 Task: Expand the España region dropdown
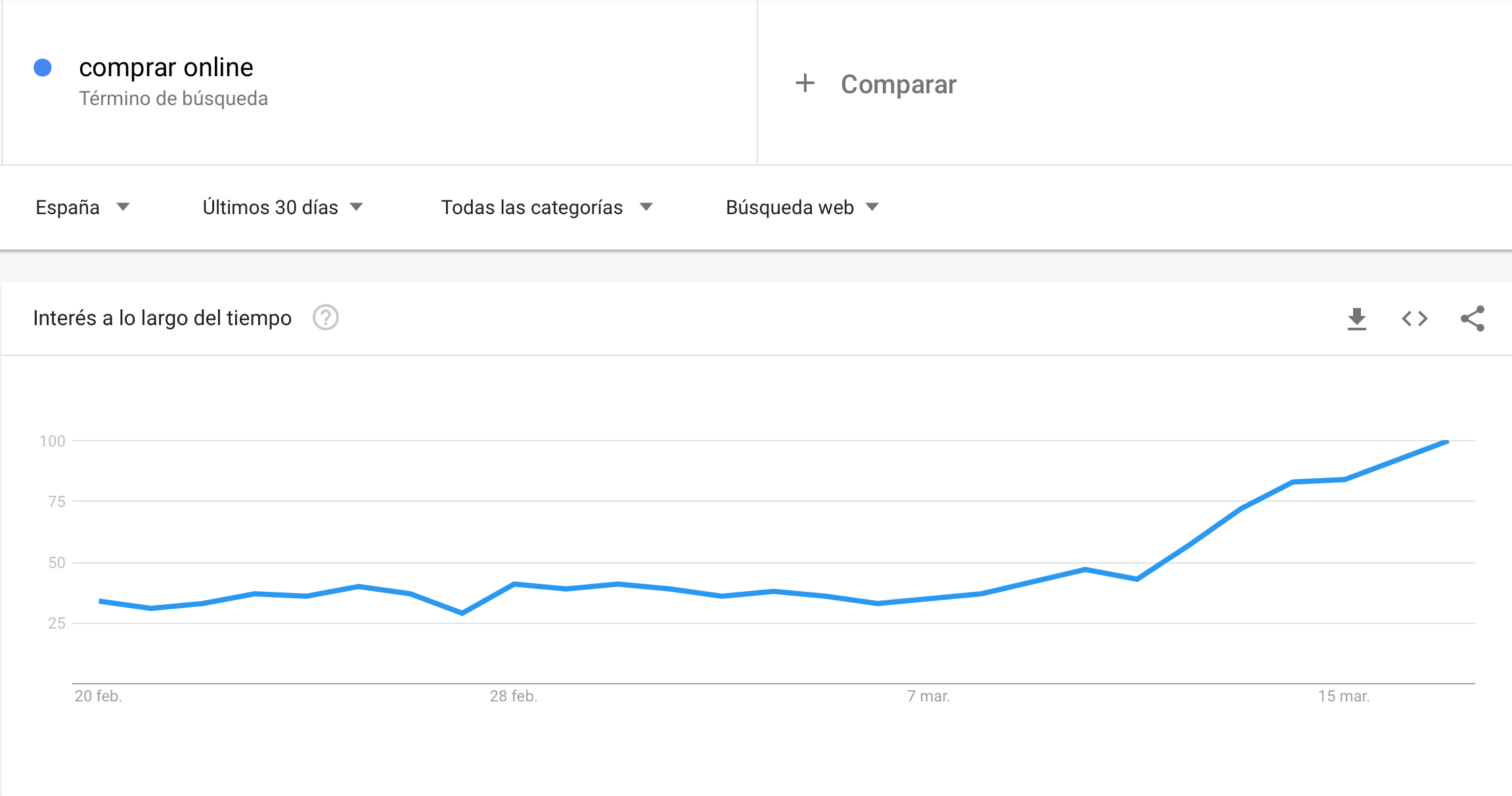(83, 208)
